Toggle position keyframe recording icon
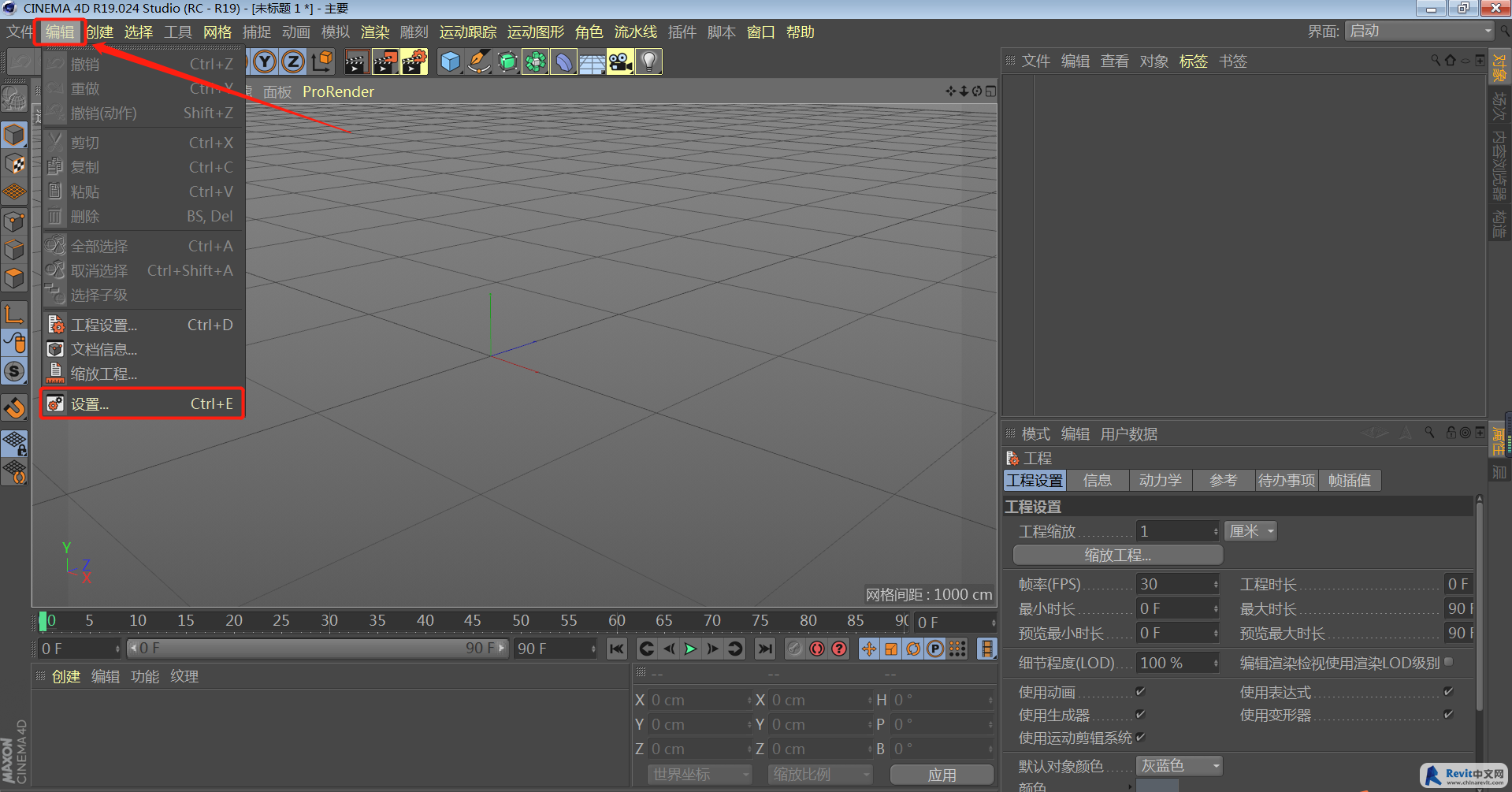 pos(869,649)
